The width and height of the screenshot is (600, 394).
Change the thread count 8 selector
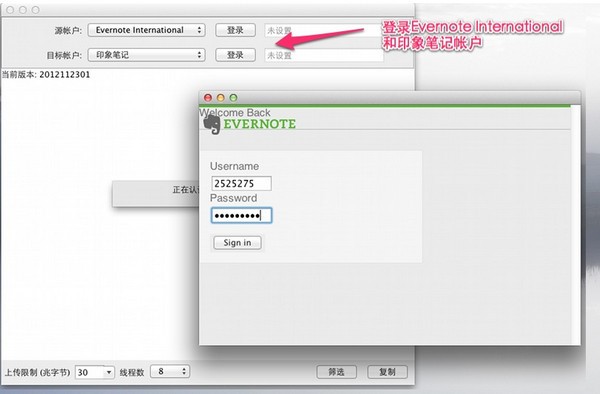[x=170, y=371]
